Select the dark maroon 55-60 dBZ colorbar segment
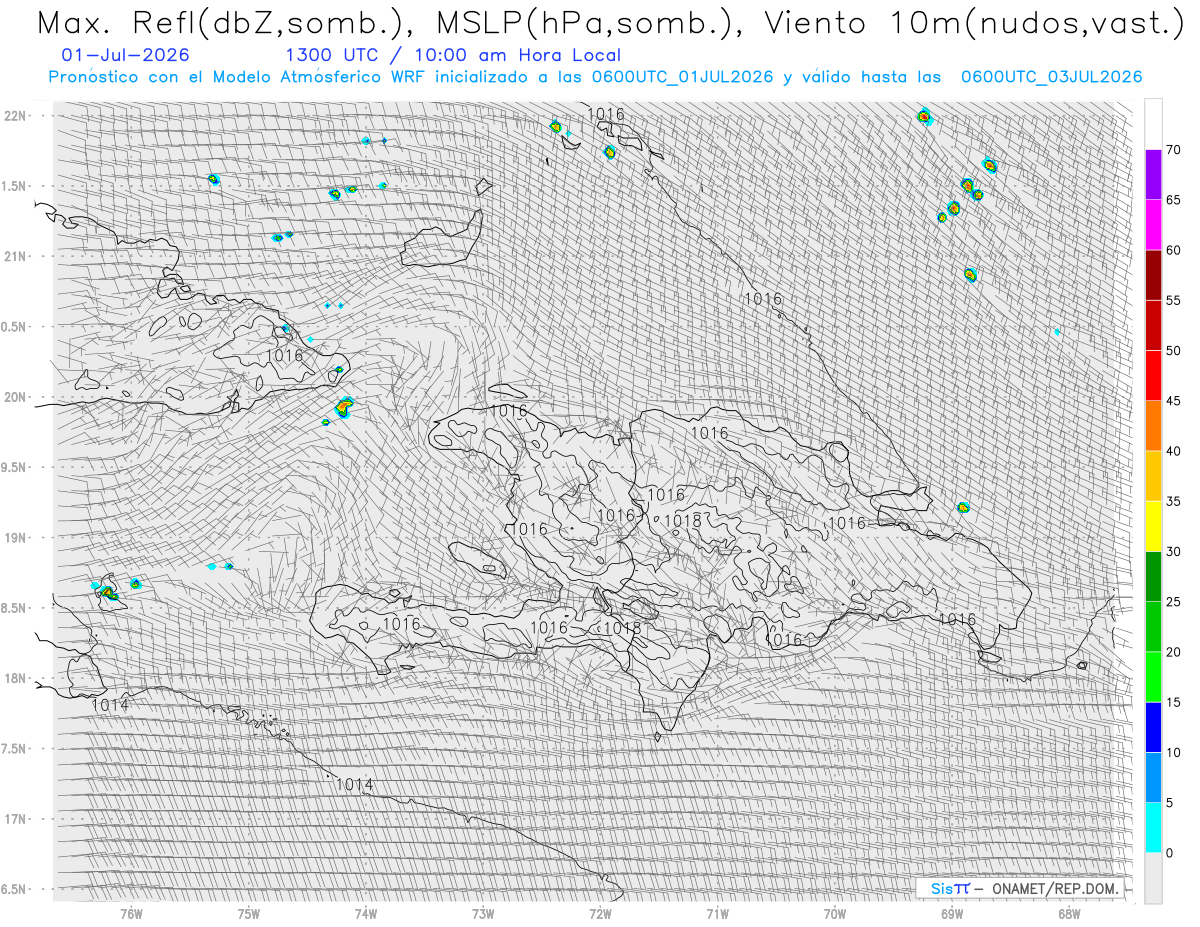1200x927 pixels. [1153, 275]
